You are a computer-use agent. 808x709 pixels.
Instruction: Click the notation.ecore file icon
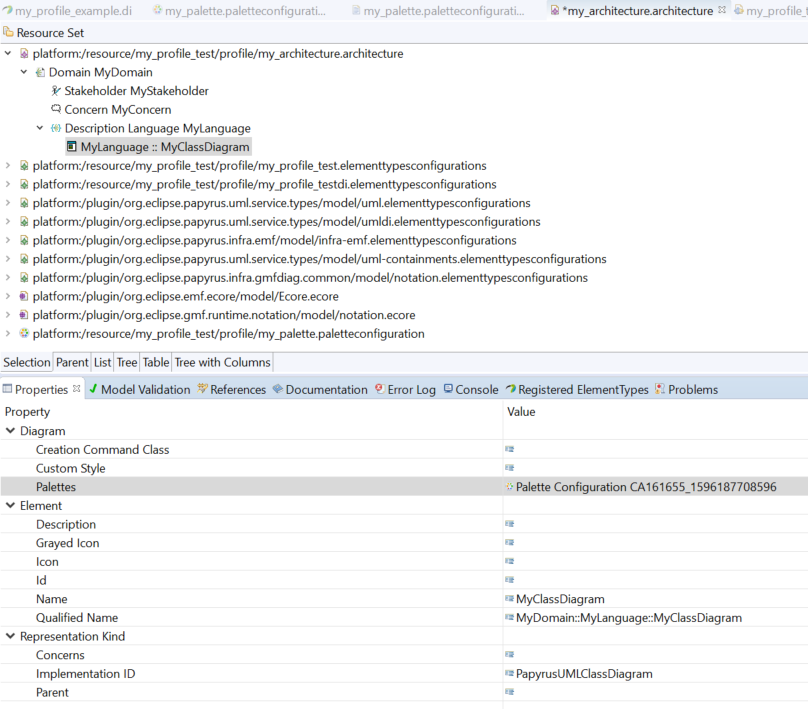pos(24,315)
